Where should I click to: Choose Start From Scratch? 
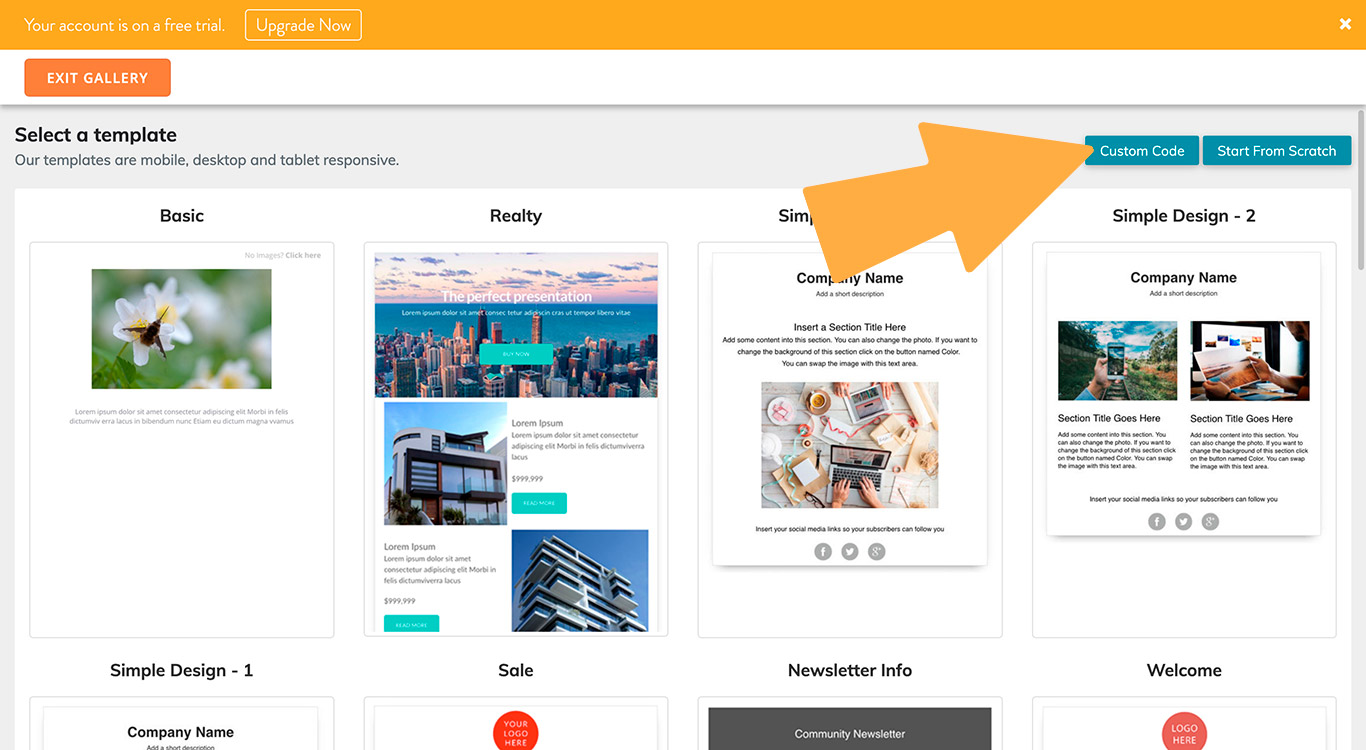point(1276,151)
